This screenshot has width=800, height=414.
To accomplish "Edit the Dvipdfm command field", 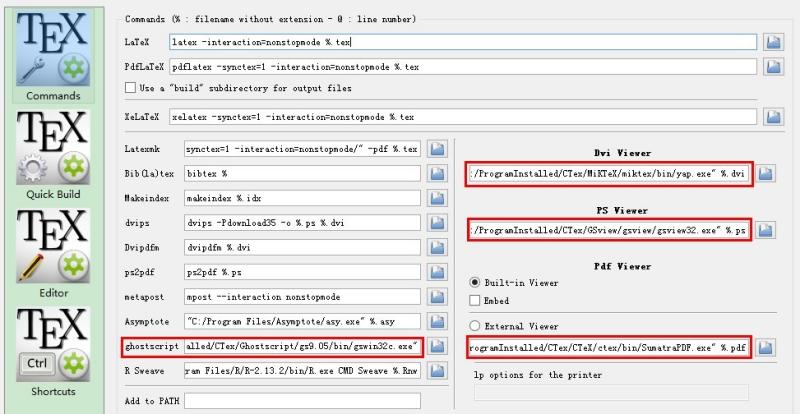I will pyautogui.click(x=303, y=247).
